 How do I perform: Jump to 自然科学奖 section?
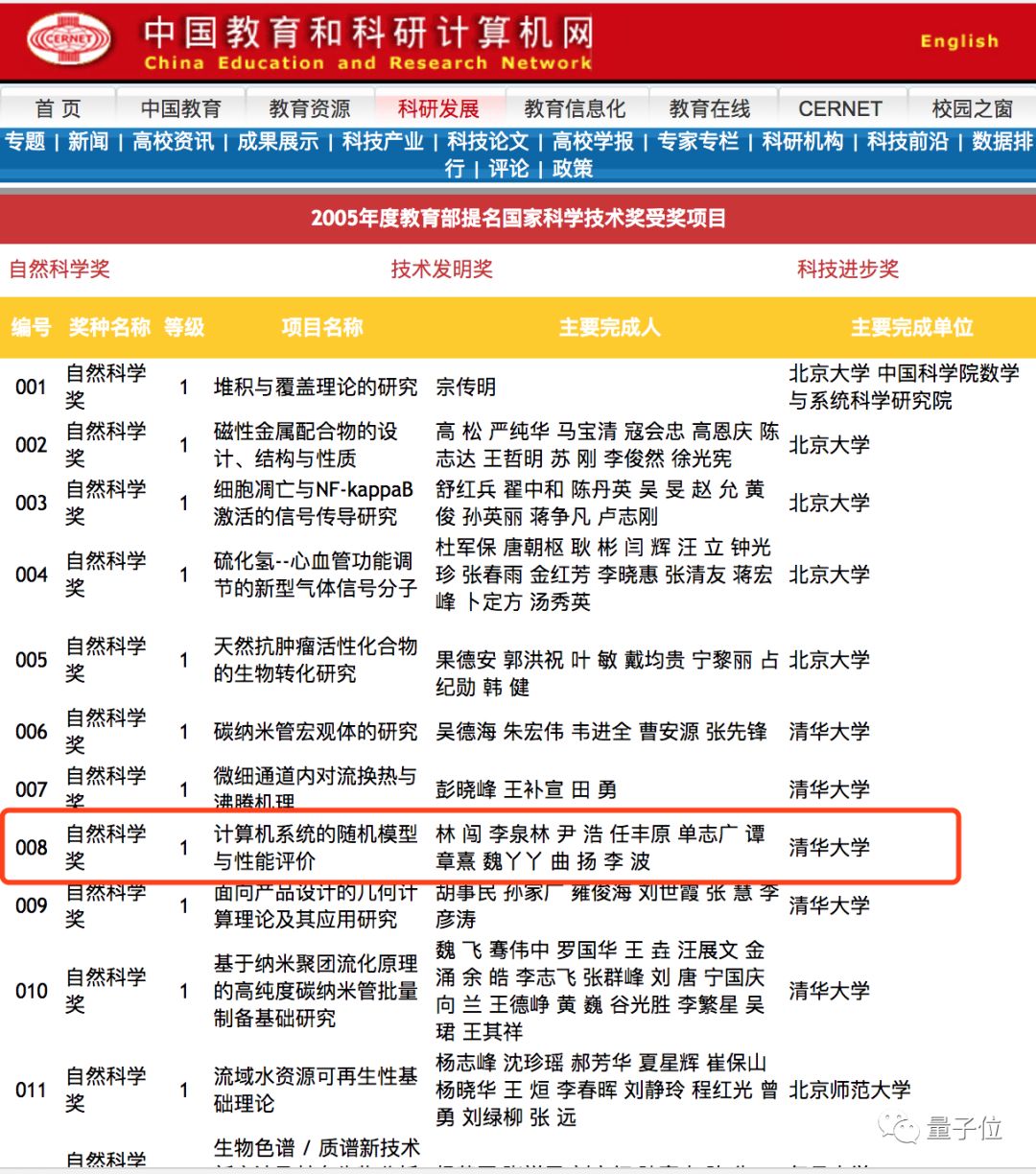click(59, 270)
